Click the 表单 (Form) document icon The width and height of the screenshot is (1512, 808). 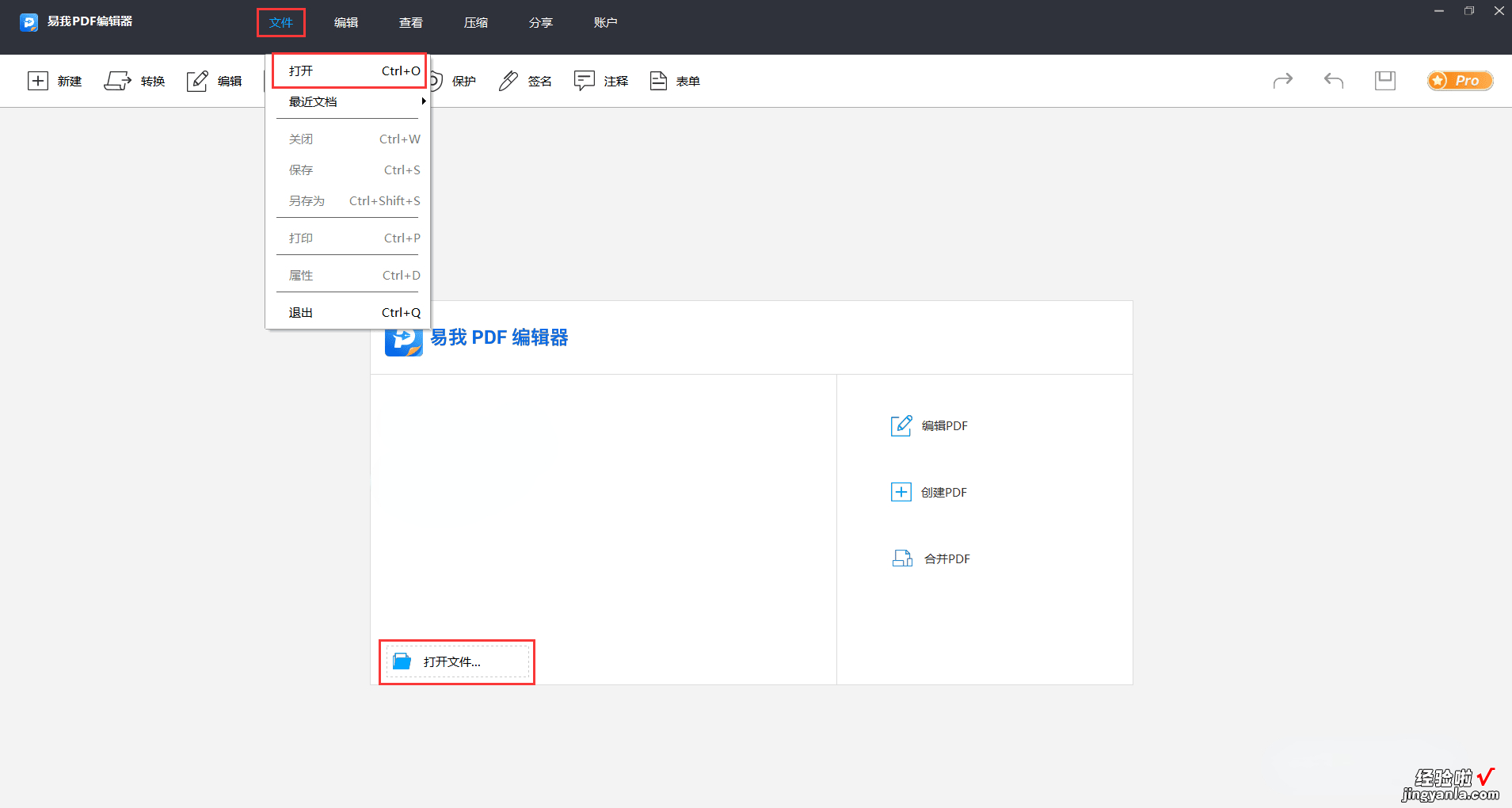click(658, 81)
